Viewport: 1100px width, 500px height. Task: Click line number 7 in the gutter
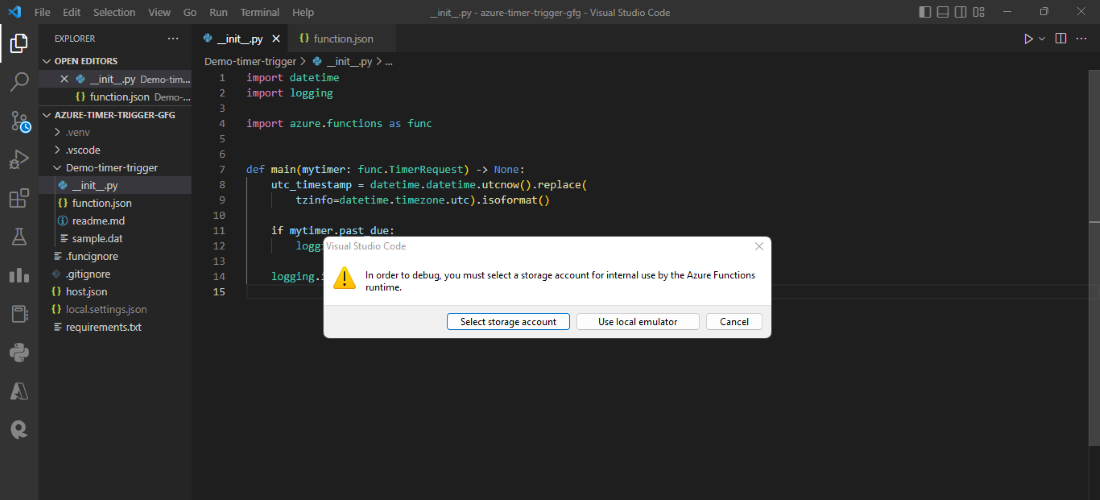coord(222,169)
